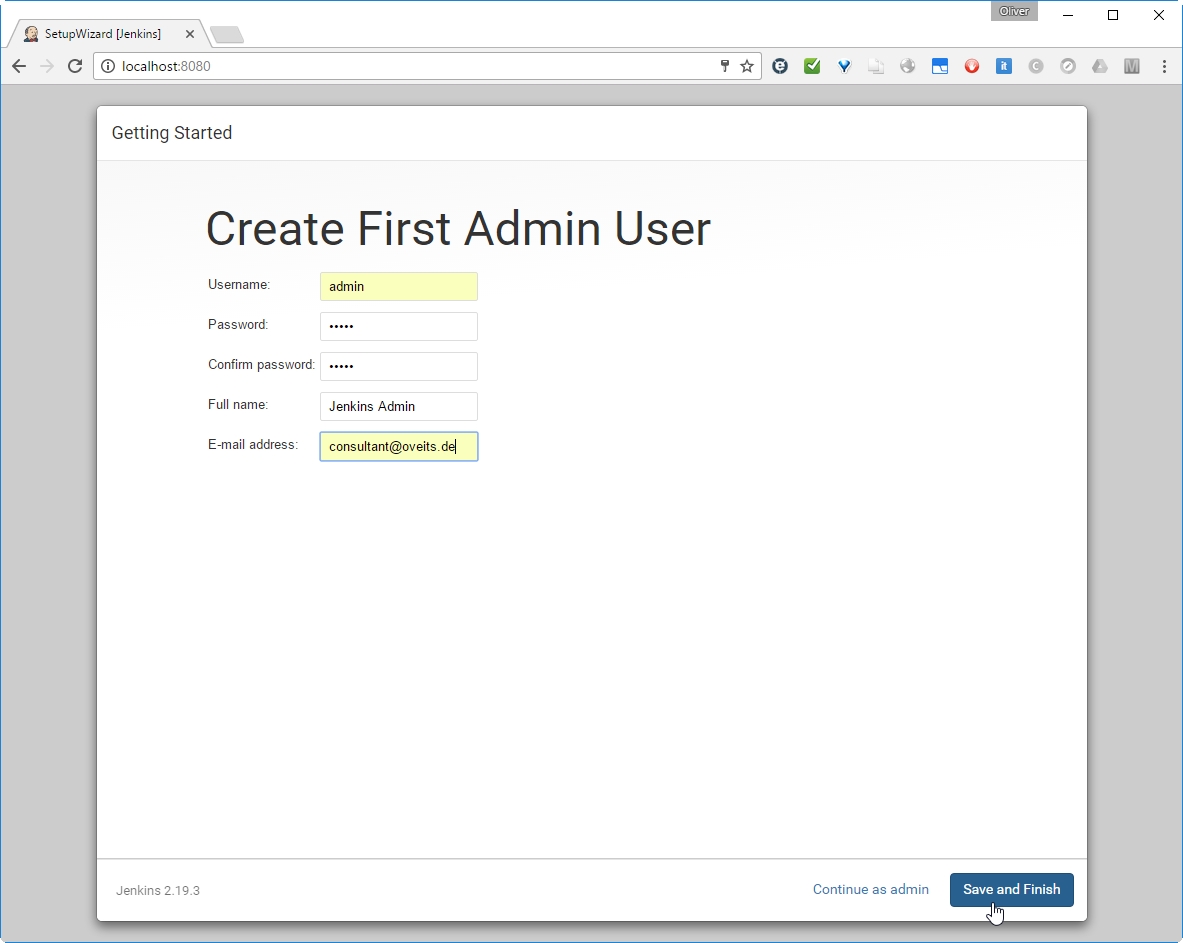Select the Confirm password field
The image size is (1183, 943).
tap(398, 367)
